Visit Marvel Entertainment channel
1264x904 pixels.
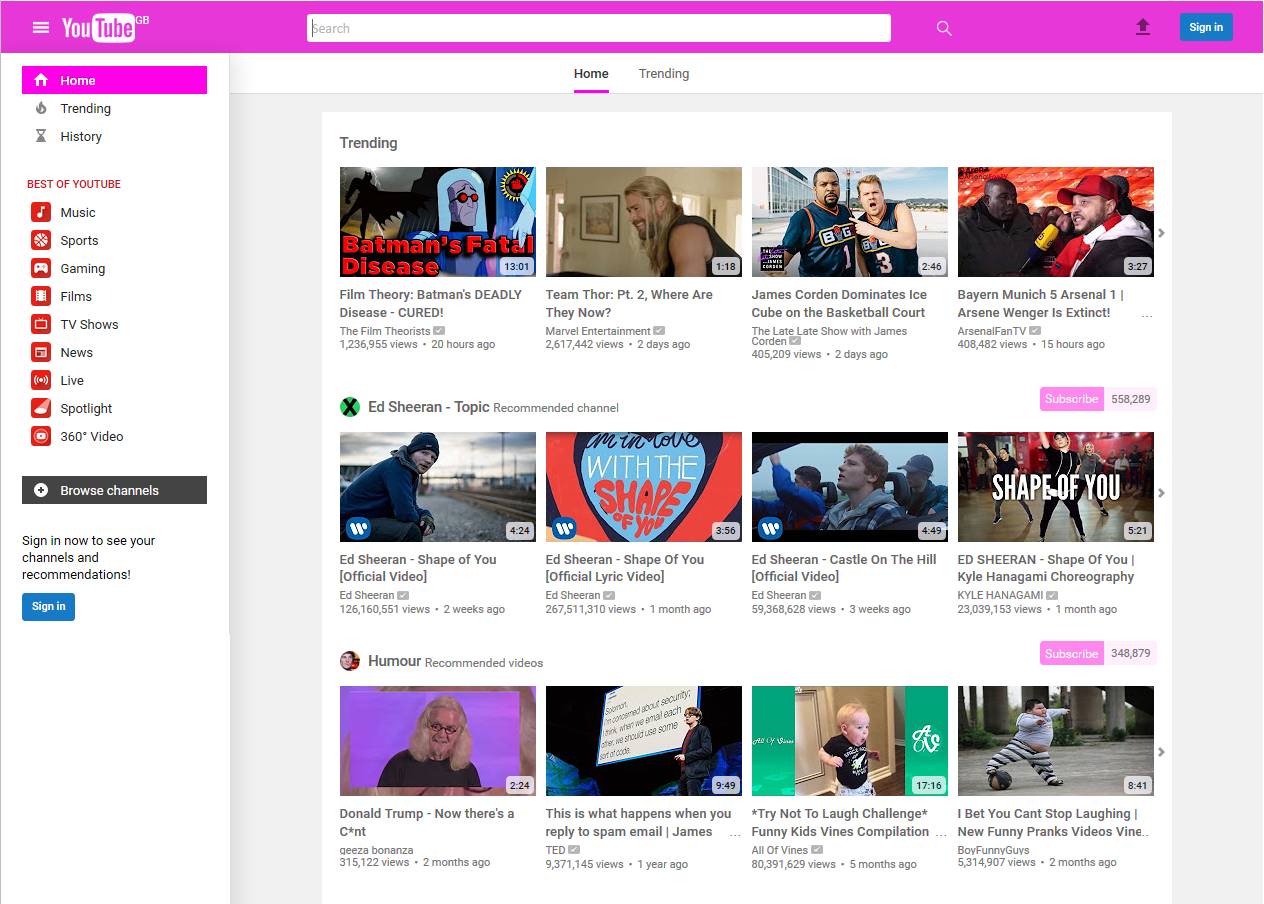(x=598, y=331)
